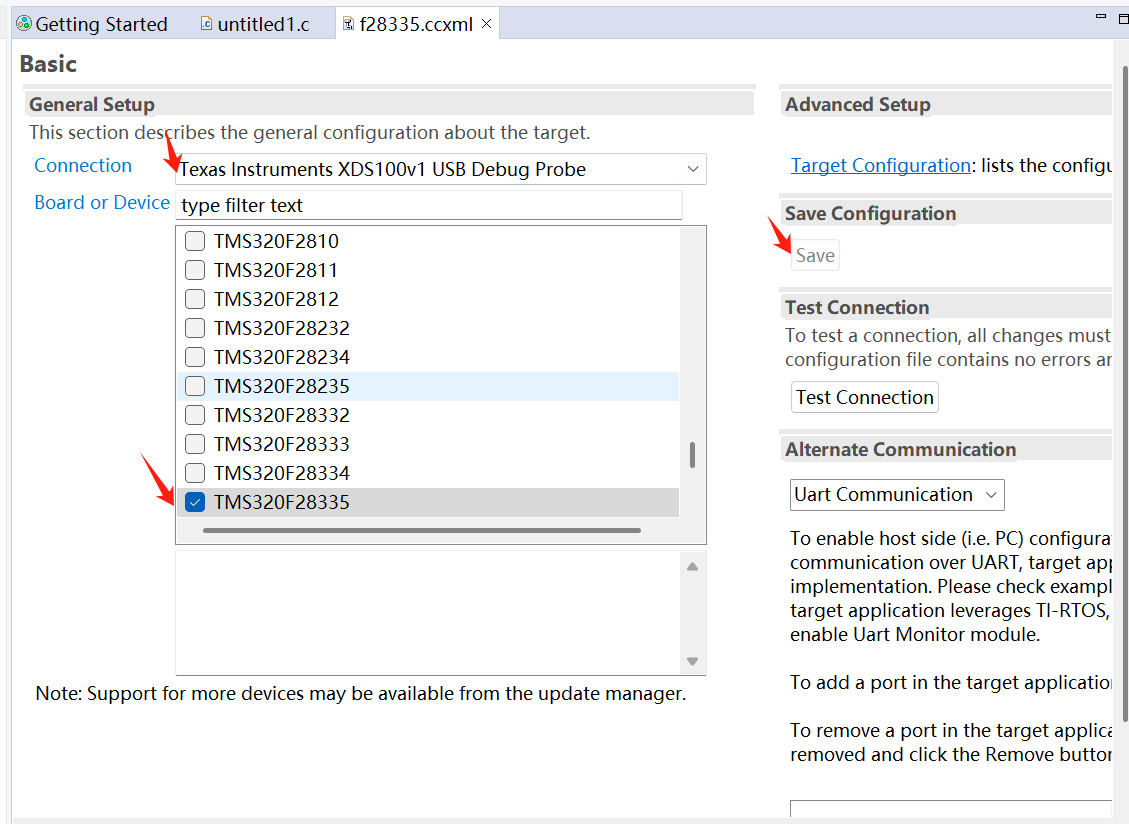Open the Connection dropdown

[x=441, y=169]
